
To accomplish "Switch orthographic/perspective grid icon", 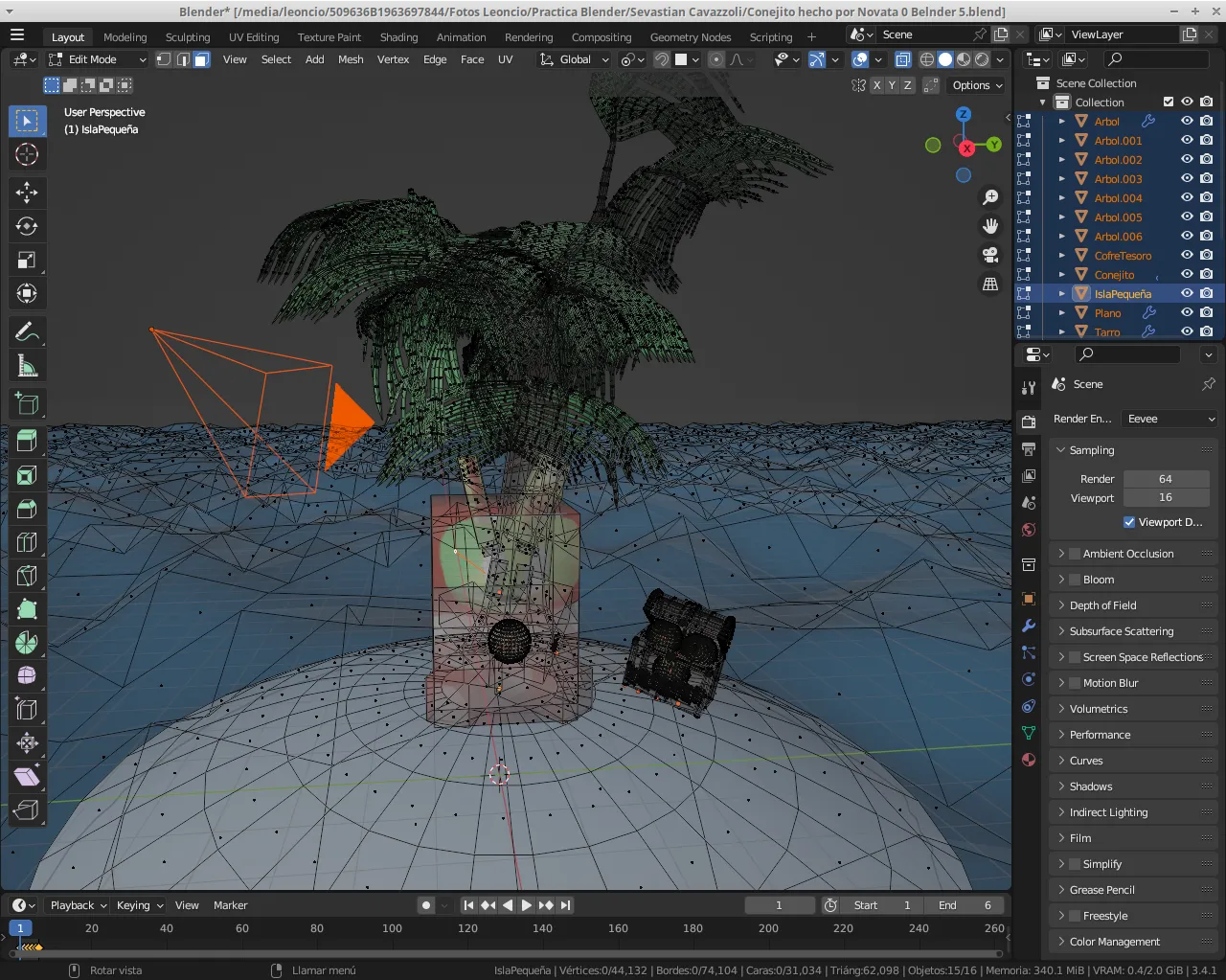I will (x=990, y=284).
